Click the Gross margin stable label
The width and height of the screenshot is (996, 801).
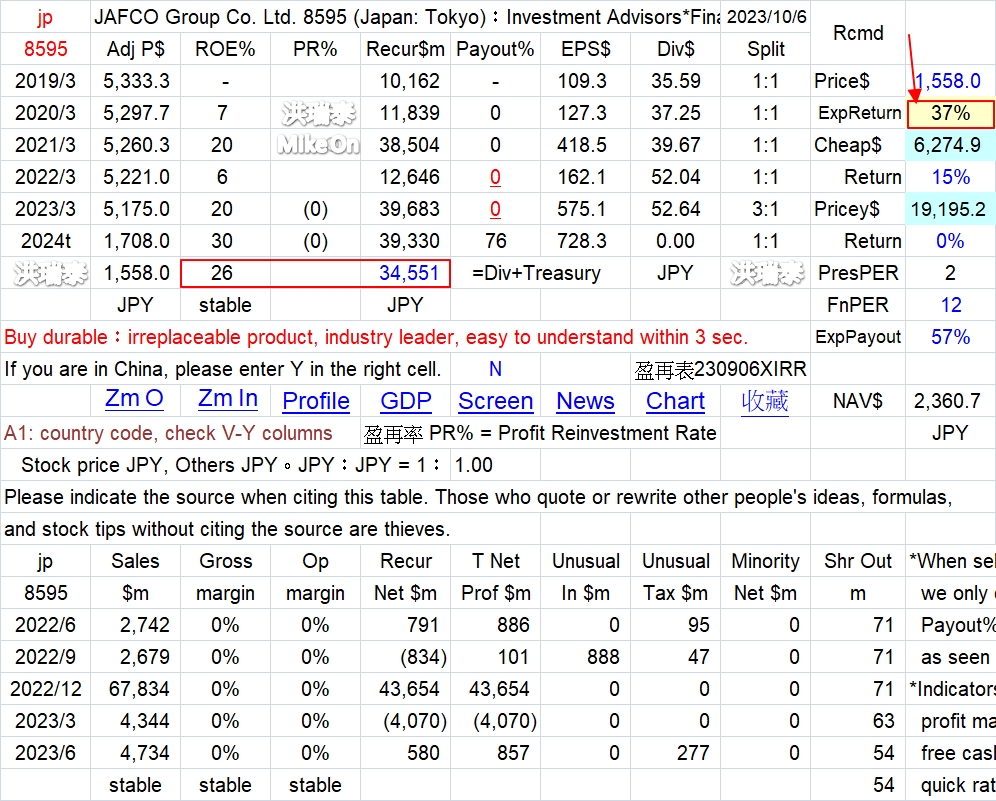pos(225,785)
